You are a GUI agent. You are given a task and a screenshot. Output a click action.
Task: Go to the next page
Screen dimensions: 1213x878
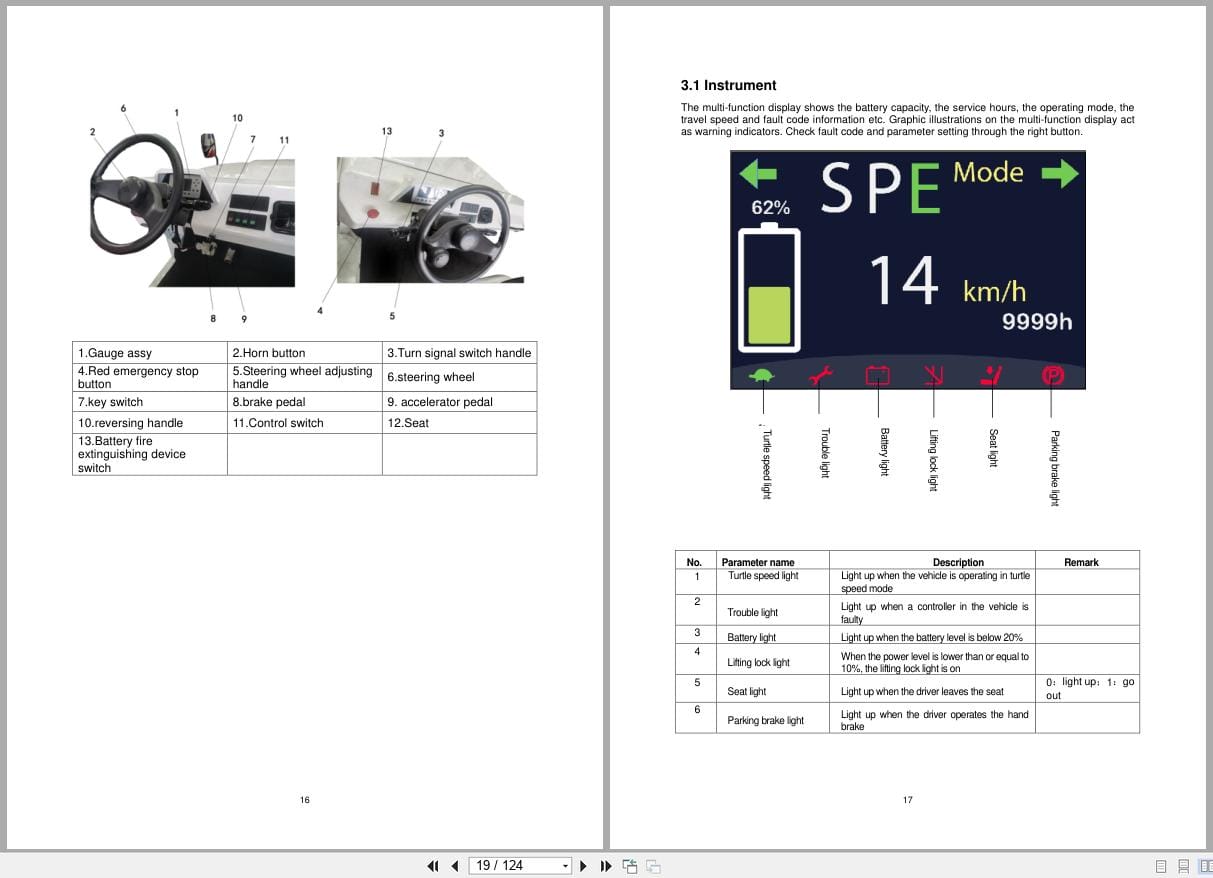(x=583, y=866)
